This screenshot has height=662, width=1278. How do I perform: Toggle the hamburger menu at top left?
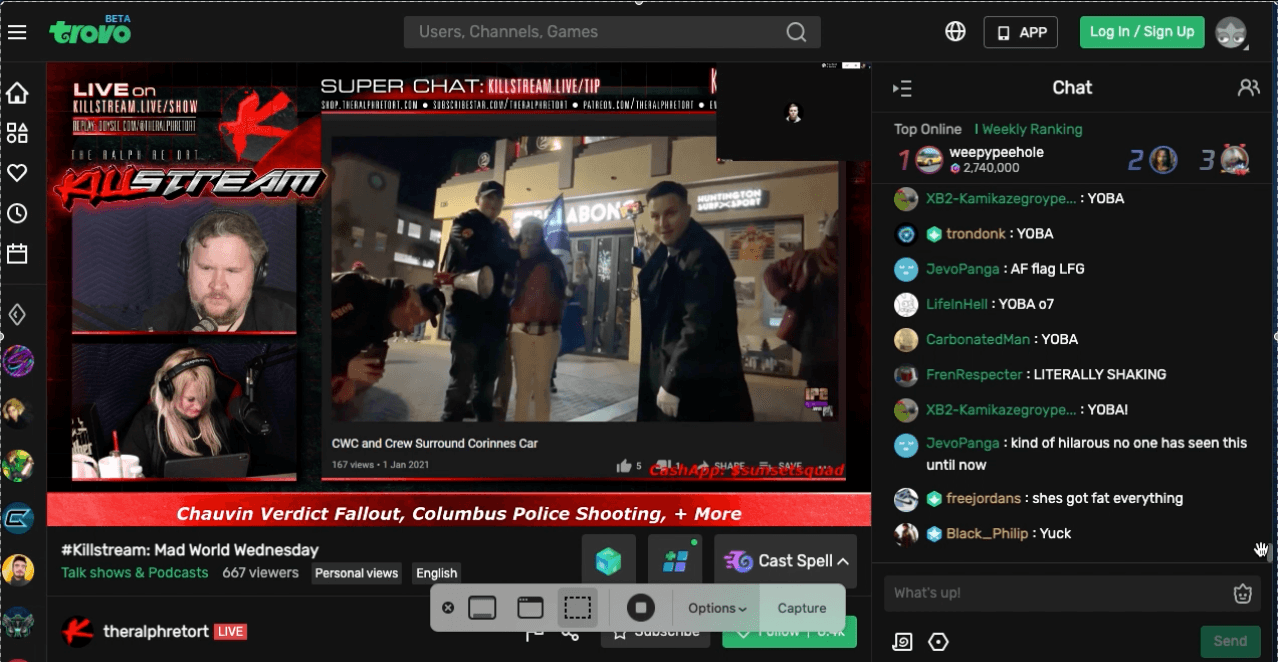(x=17, y=31)
